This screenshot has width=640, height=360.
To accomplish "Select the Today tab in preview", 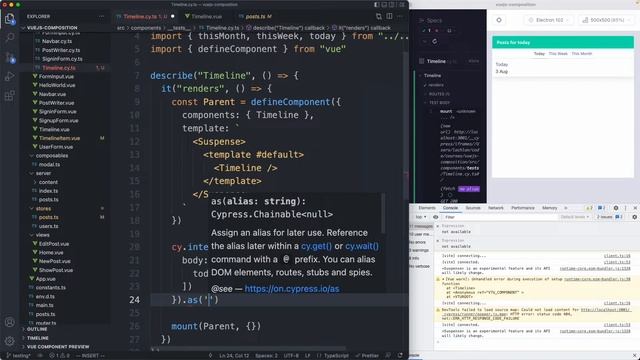I will (x=539, y=53).
